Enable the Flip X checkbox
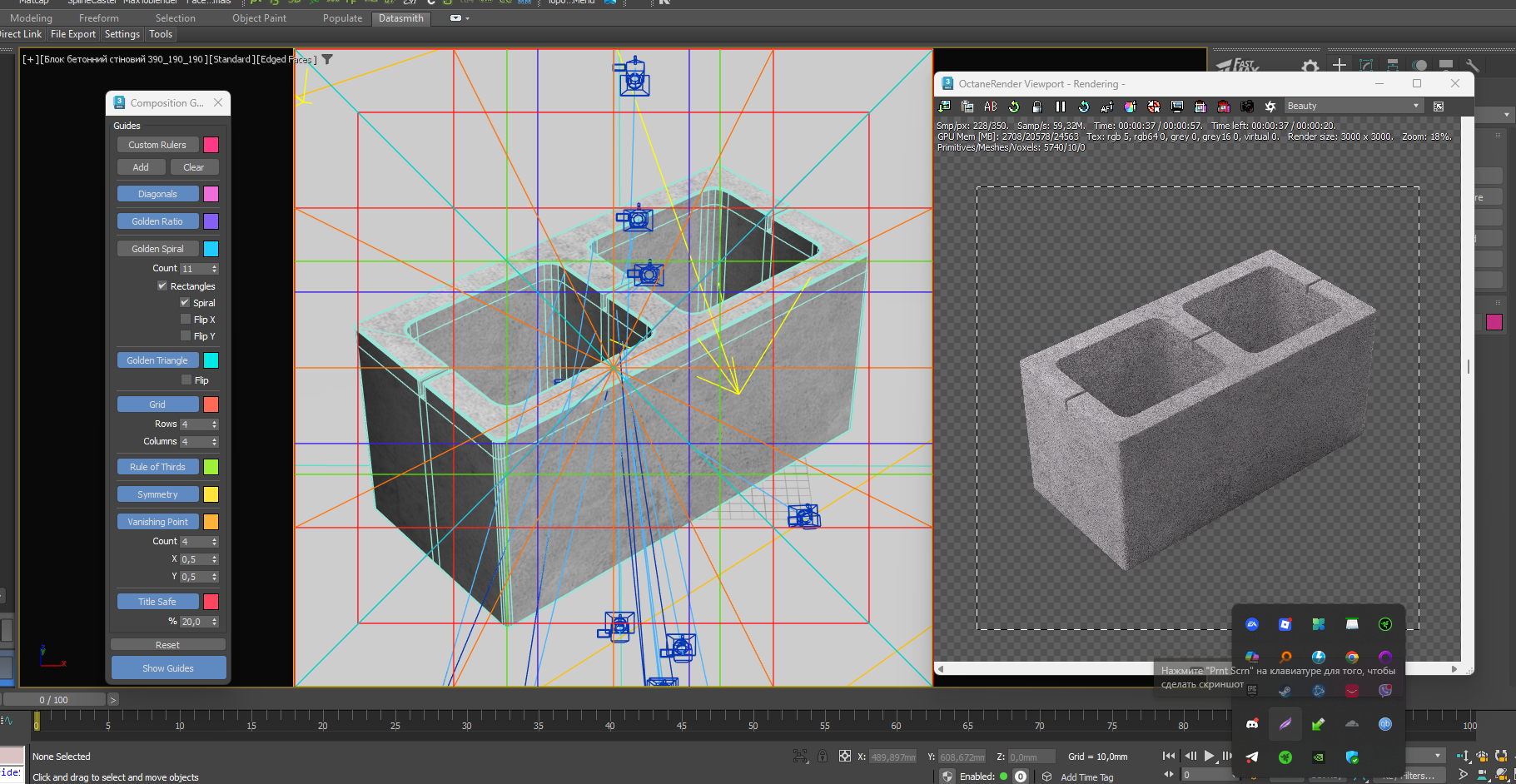The image size is (1516, 784). 186,319
